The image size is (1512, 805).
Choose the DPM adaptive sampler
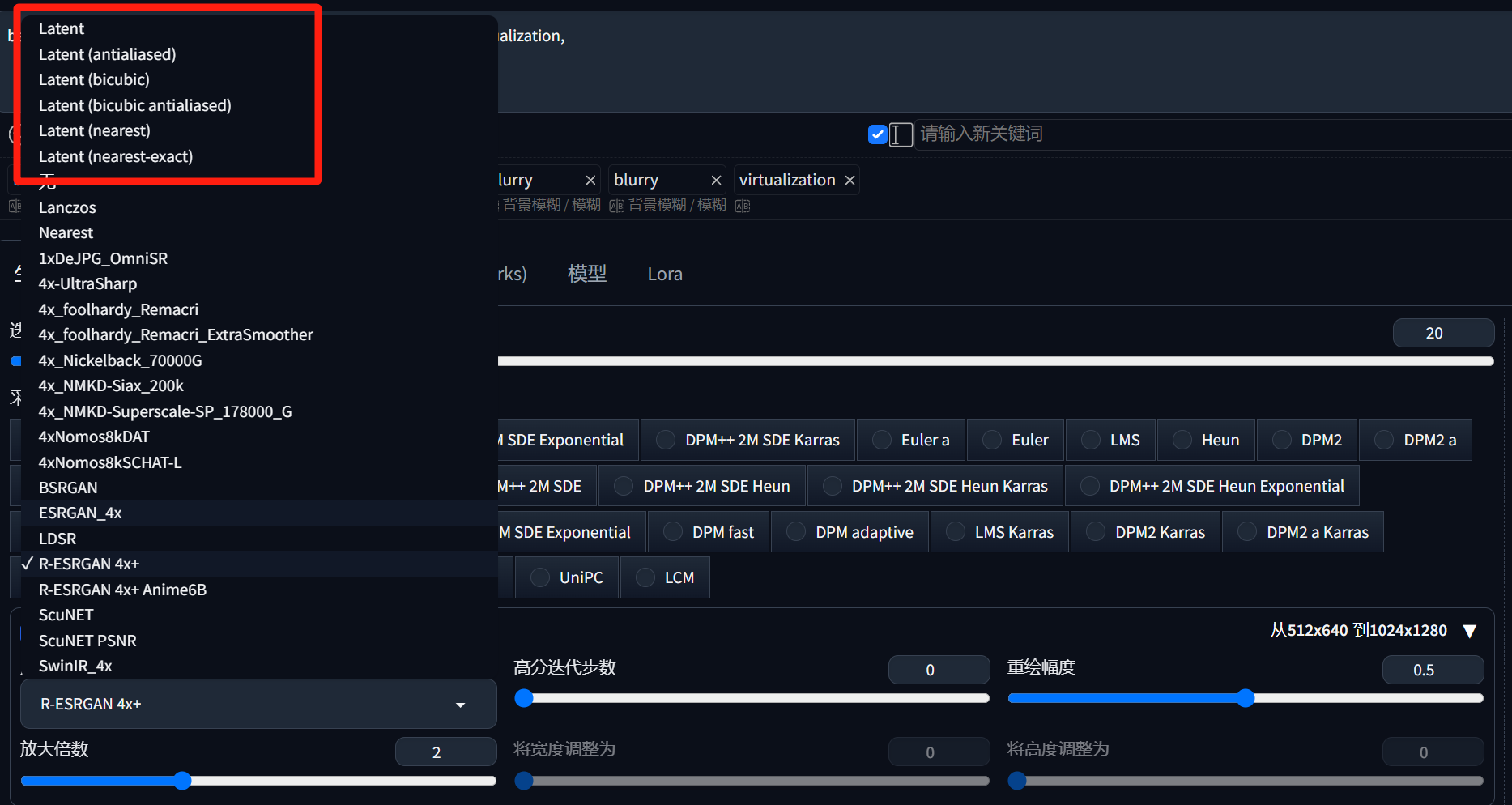(850, 532)
